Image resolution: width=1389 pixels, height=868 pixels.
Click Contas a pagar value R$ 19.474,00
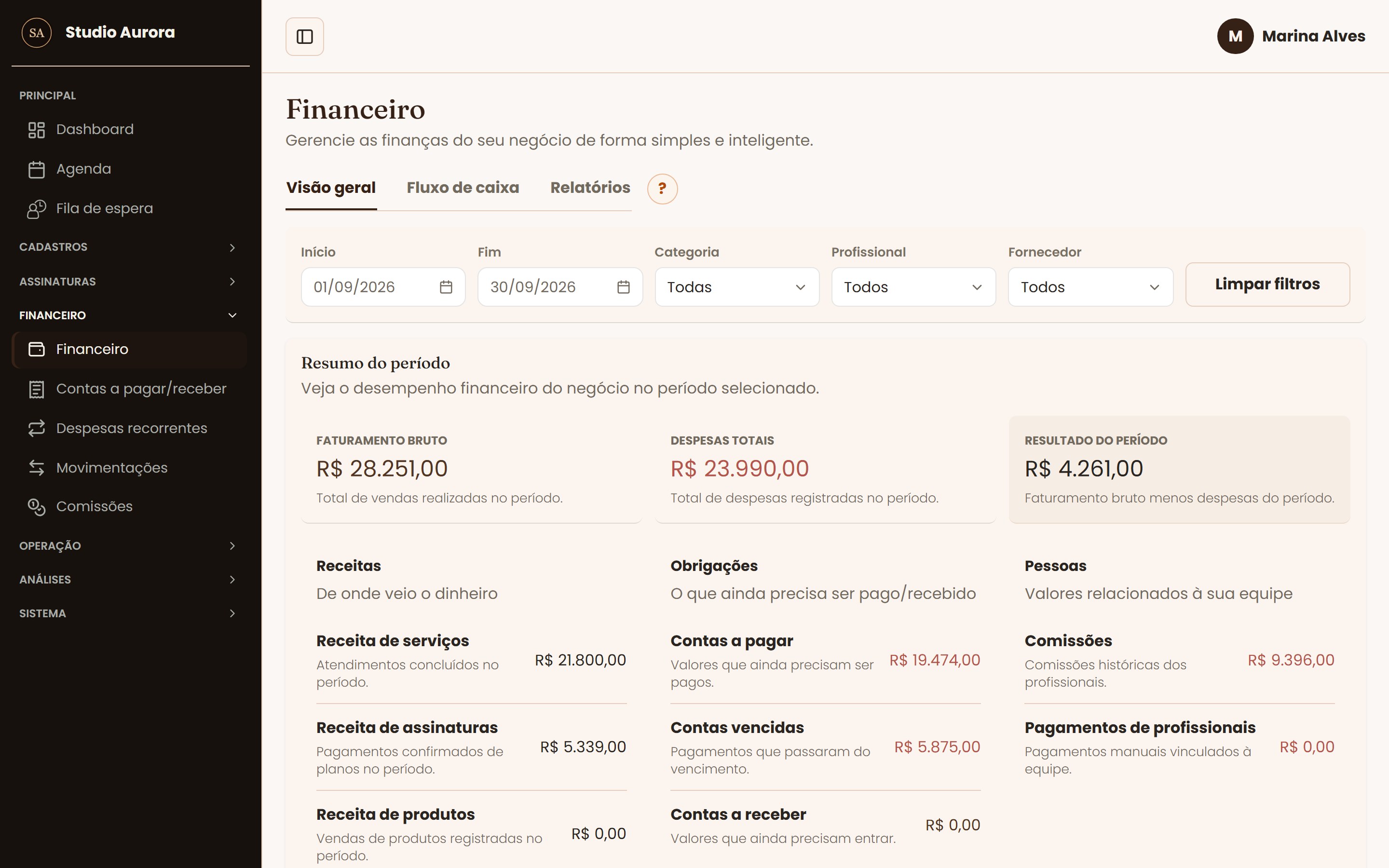tap(935, 661)
